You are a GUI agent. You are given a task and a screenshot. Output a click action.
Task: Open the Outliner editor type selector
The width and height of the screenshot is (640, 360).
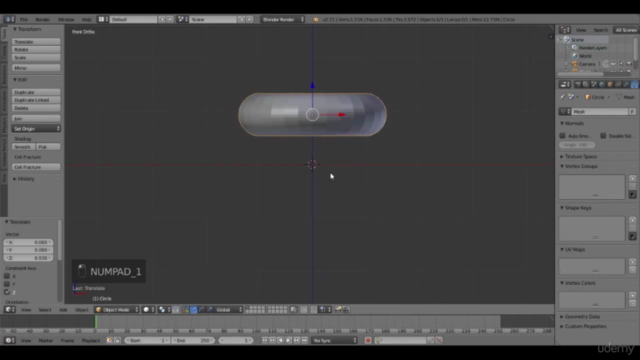pos(565,30)
